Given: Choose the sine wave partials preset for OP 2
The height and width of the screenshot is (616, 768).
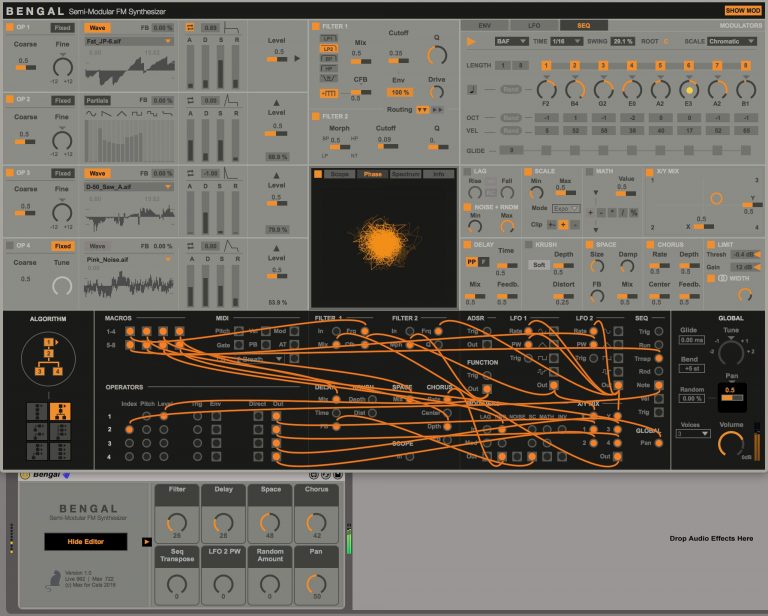Looking at the screenshot, I should click(x=91, y=114).
